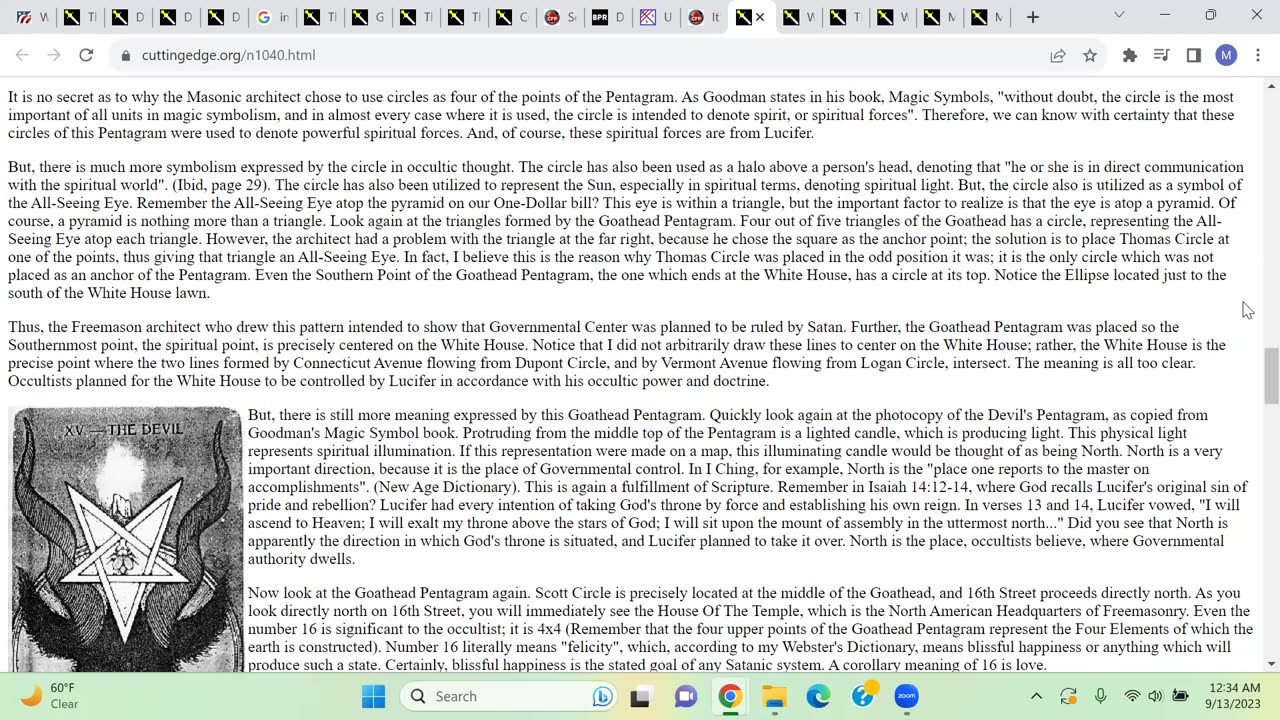Click the sync update tray icon
The height and width of the screenshot is (720, 1280).
tap(1068, 696)
